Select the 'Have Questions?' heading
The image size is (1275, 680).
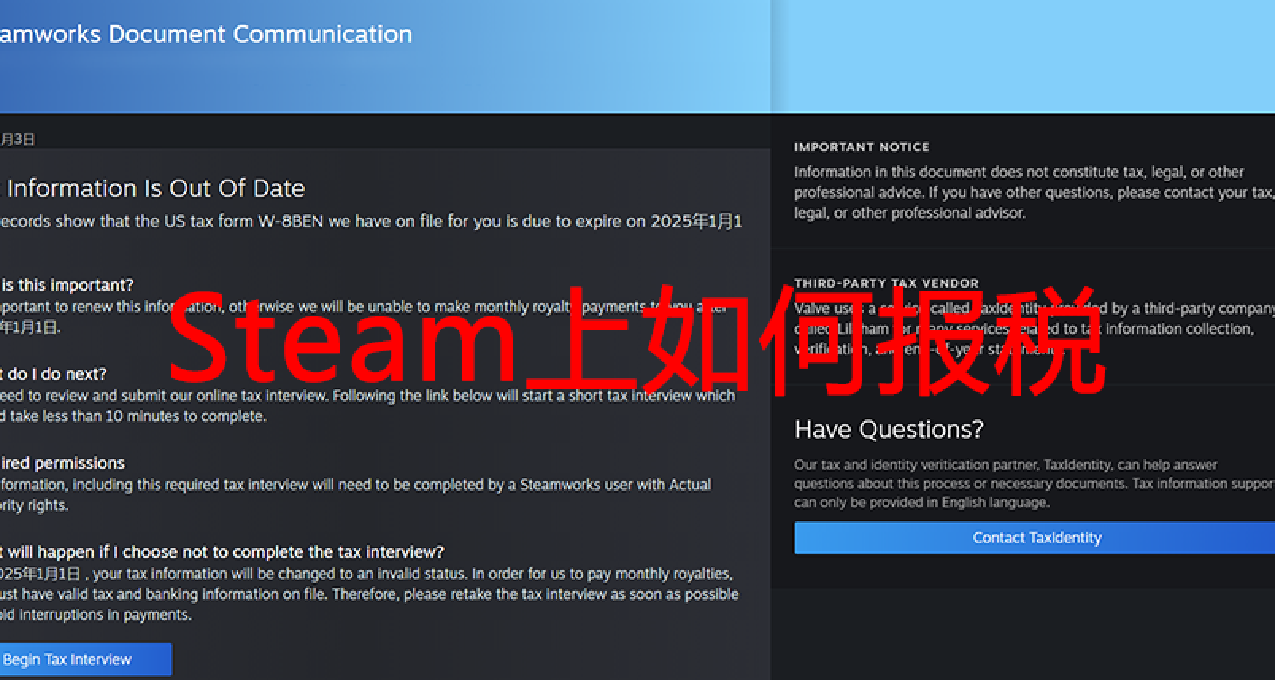click(x=889, y=430)
